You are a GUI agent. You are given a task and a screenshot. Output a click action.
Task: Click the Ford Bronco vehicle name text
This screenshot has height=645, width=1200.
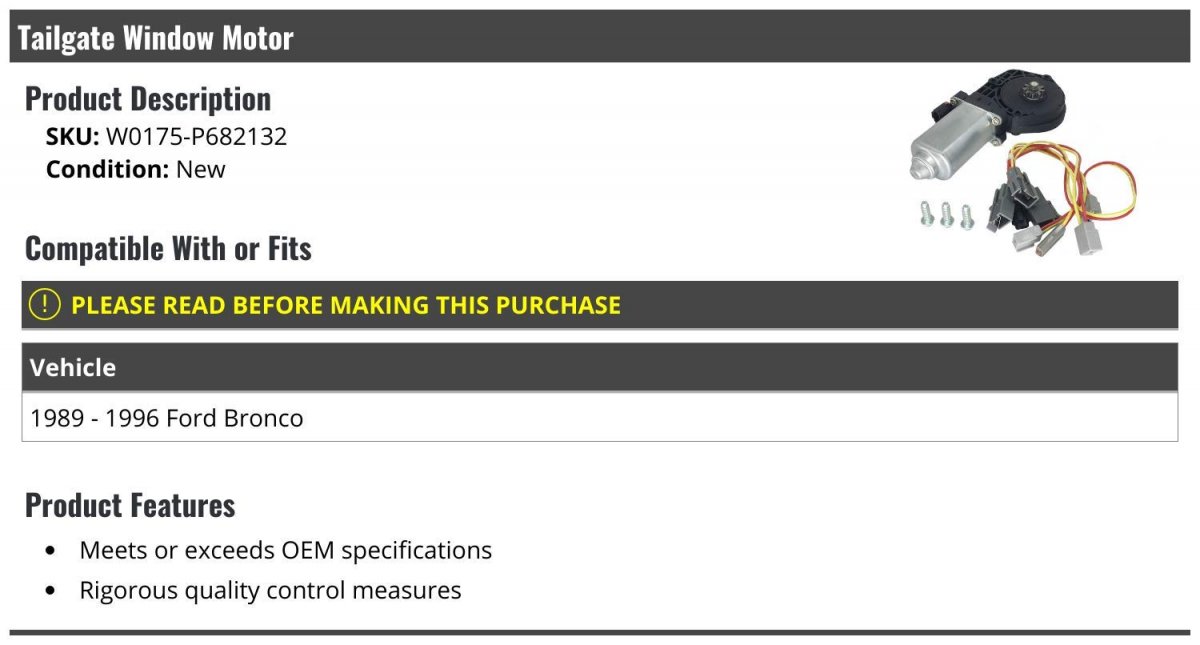tap(235, 418)
